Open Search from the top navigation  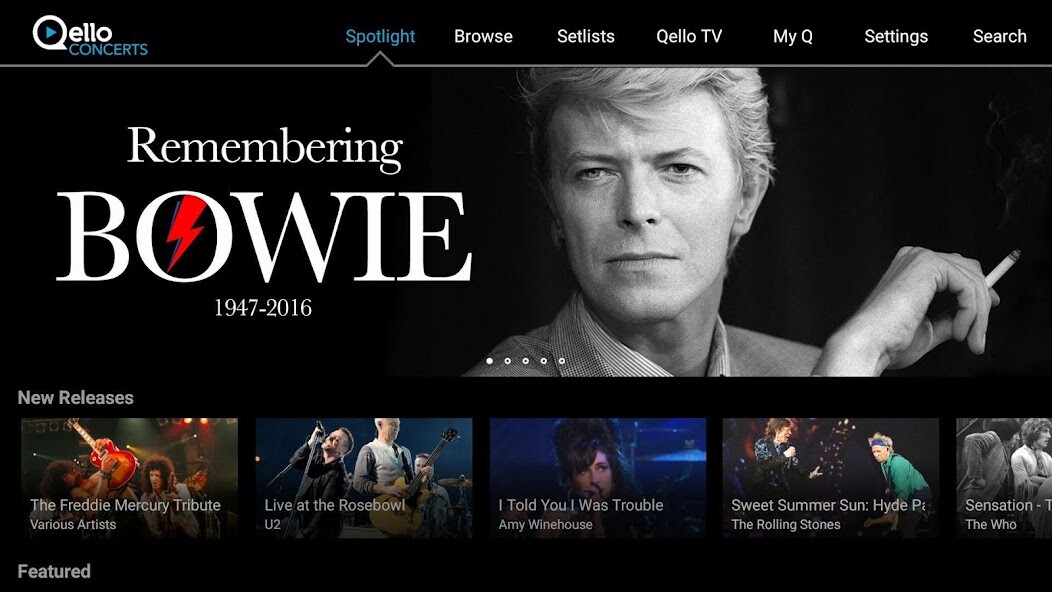click(1000, 36)
